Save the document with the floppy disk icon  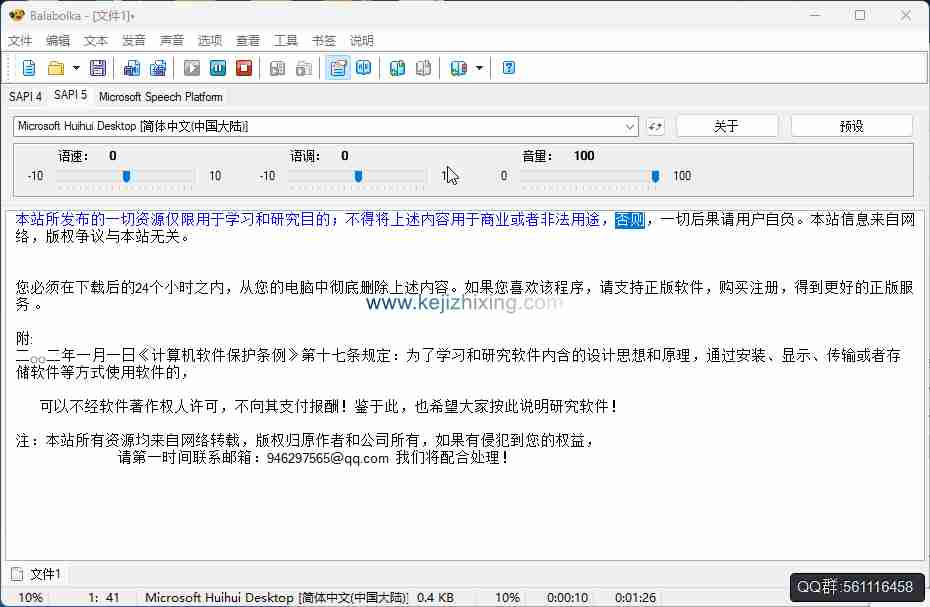tap(98, 68)
